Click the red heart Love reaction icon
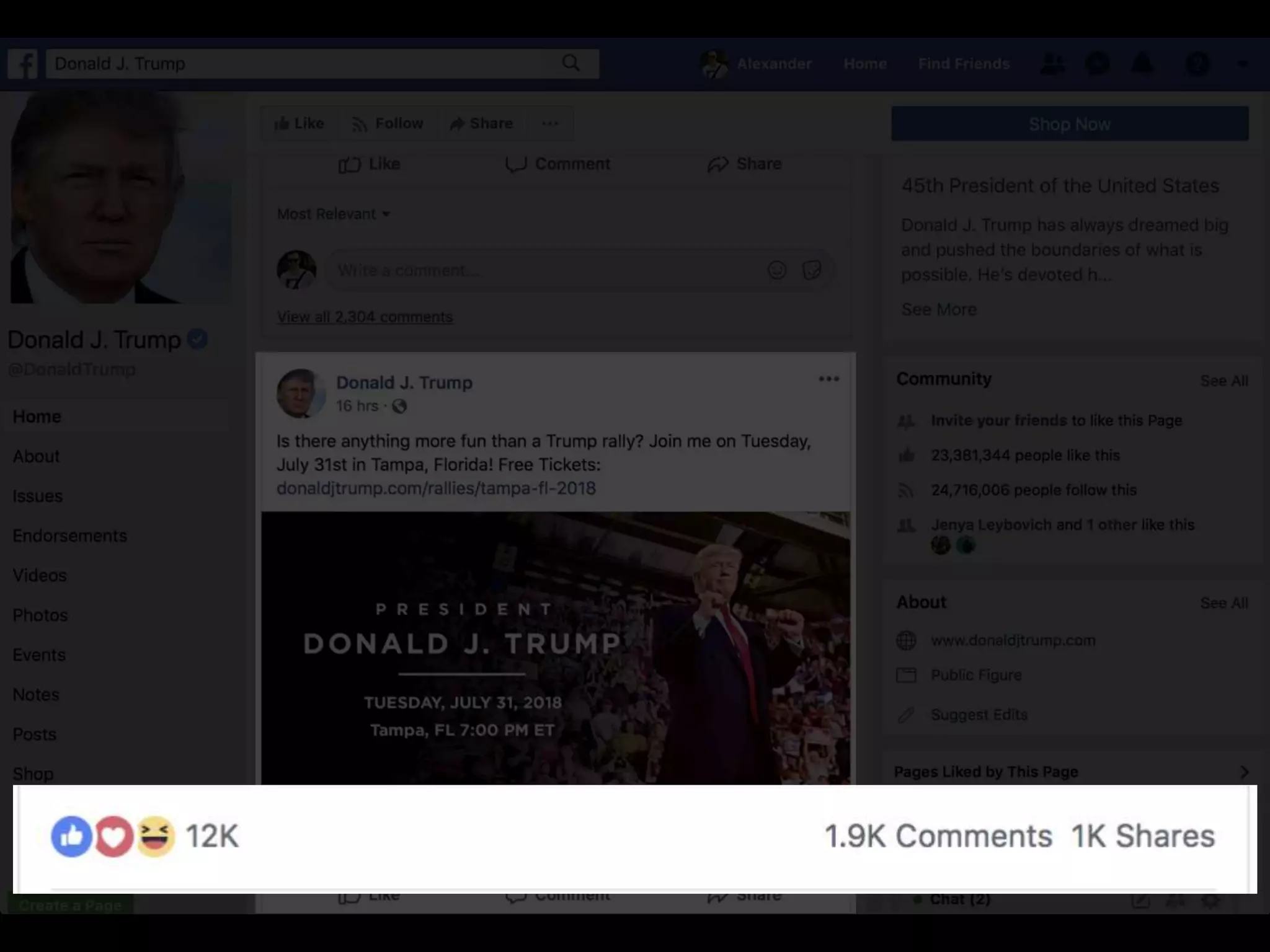Screen dimensions: 1270x952 coord(113,837)
